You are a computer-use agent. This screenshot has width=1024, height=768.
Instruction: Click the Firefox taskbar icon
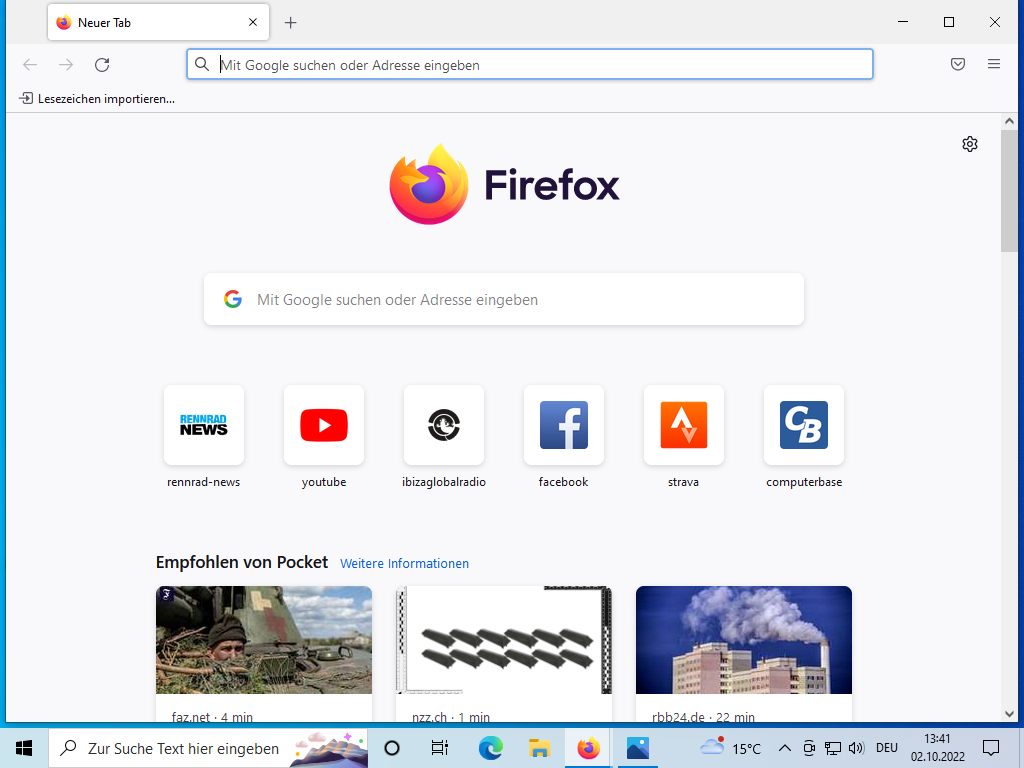pos(588,748)
